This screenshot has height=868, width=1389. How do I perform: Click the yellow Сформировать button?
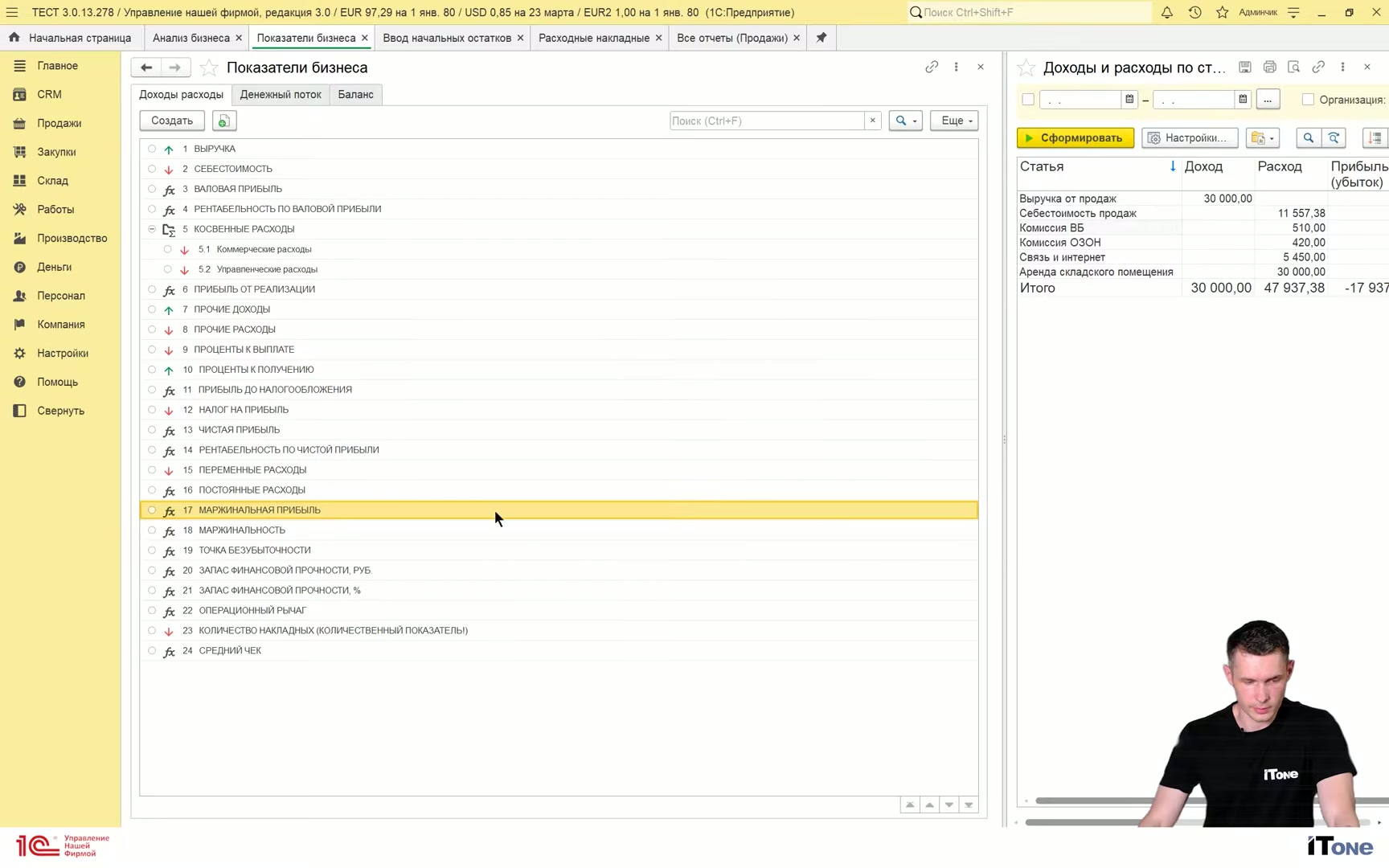(1076, 138)
